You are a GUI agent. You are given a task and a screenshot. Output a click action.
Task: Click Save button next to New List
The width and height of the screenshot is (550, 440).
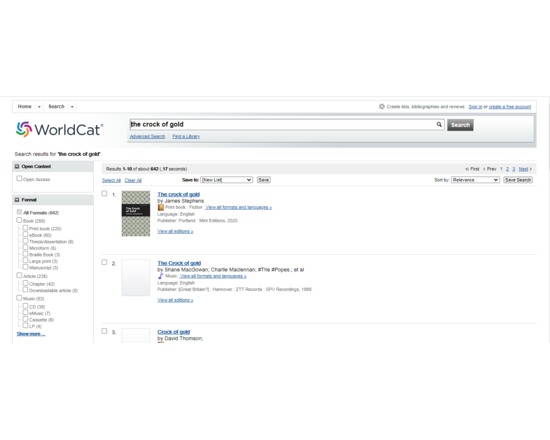pos(263,180)
